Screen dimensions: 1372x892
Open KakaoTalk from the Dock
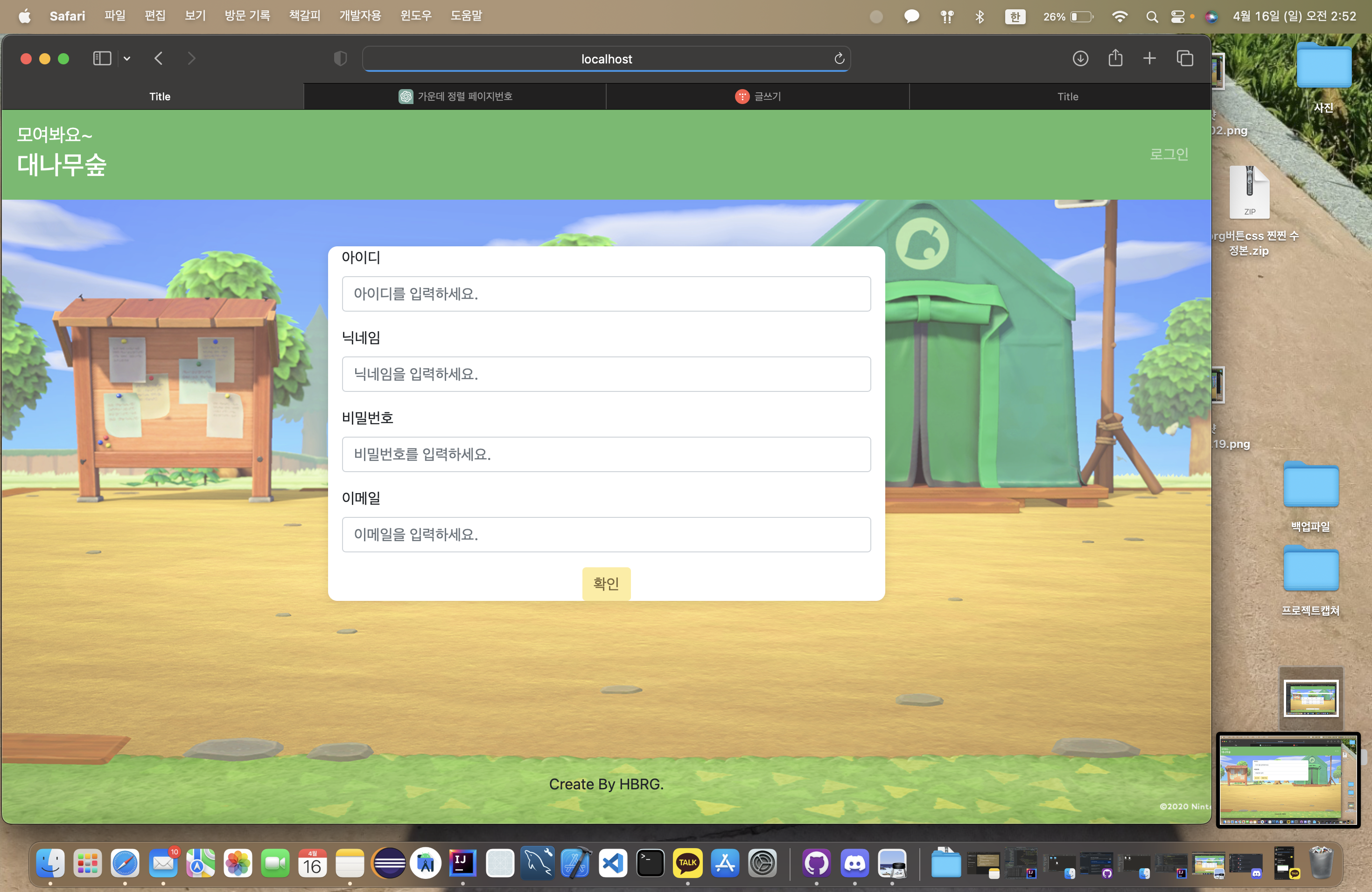tap(688, 863)
